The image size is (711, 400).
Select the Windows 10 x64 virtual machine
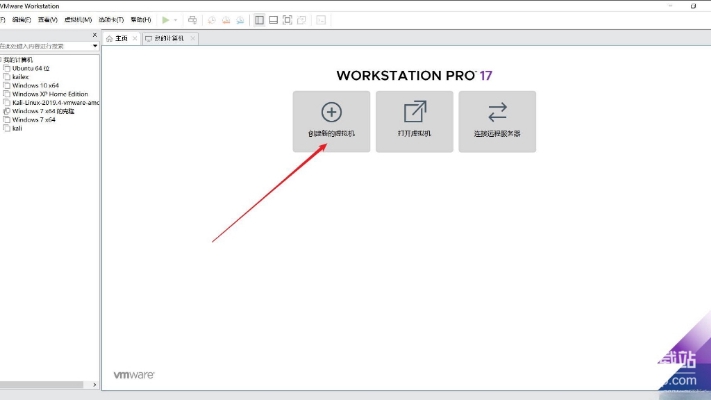point(35,86)
